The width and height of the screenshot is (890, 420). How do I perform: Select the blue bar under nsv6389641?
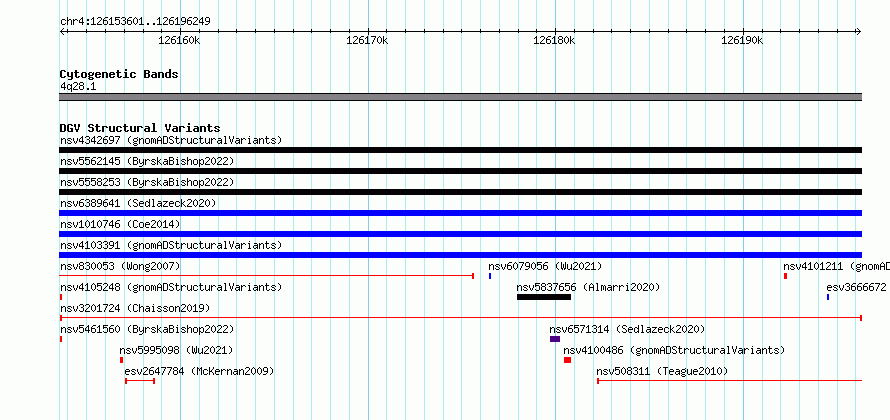(x=460, y=213)
